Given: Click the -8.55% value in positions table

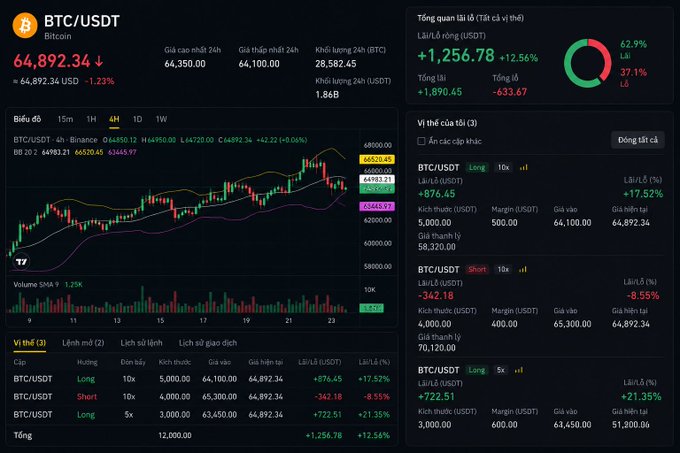Looking at the screenshot, I should tap(376, 397).
